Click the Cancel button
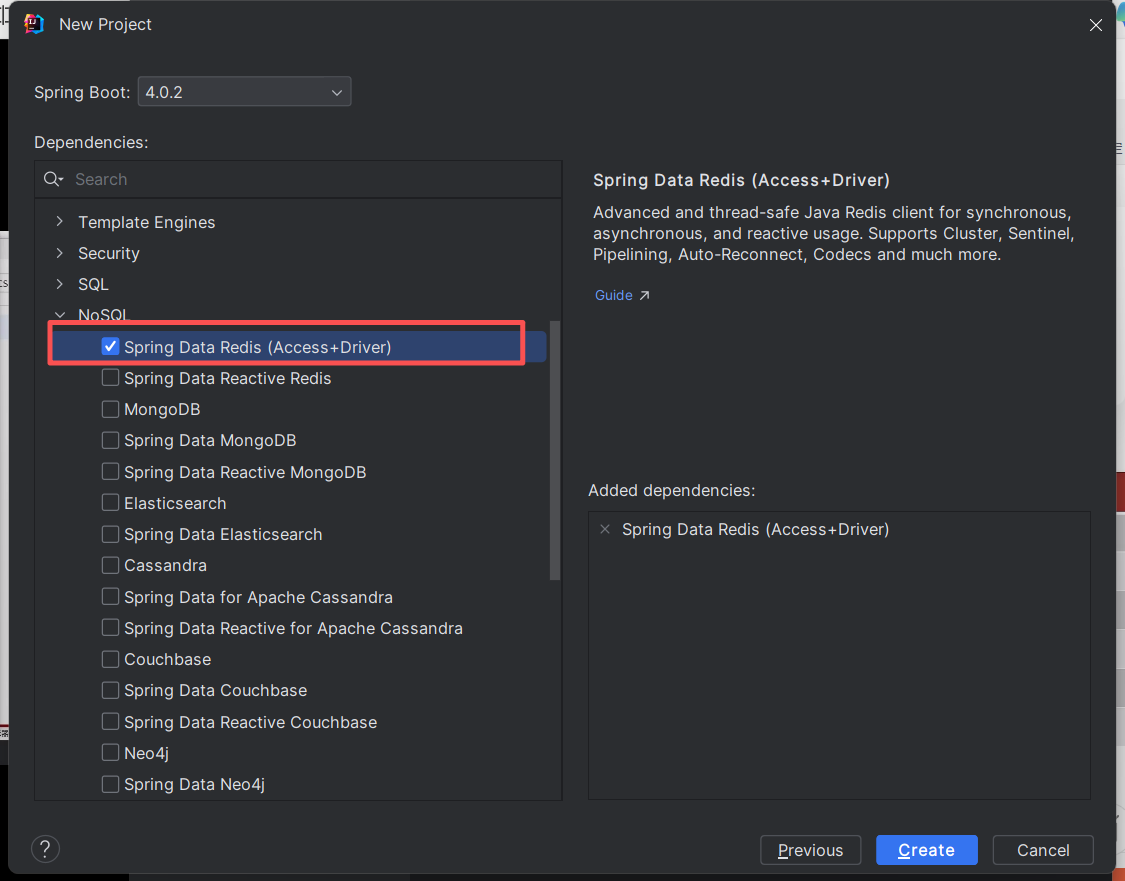 [1043, 850]
